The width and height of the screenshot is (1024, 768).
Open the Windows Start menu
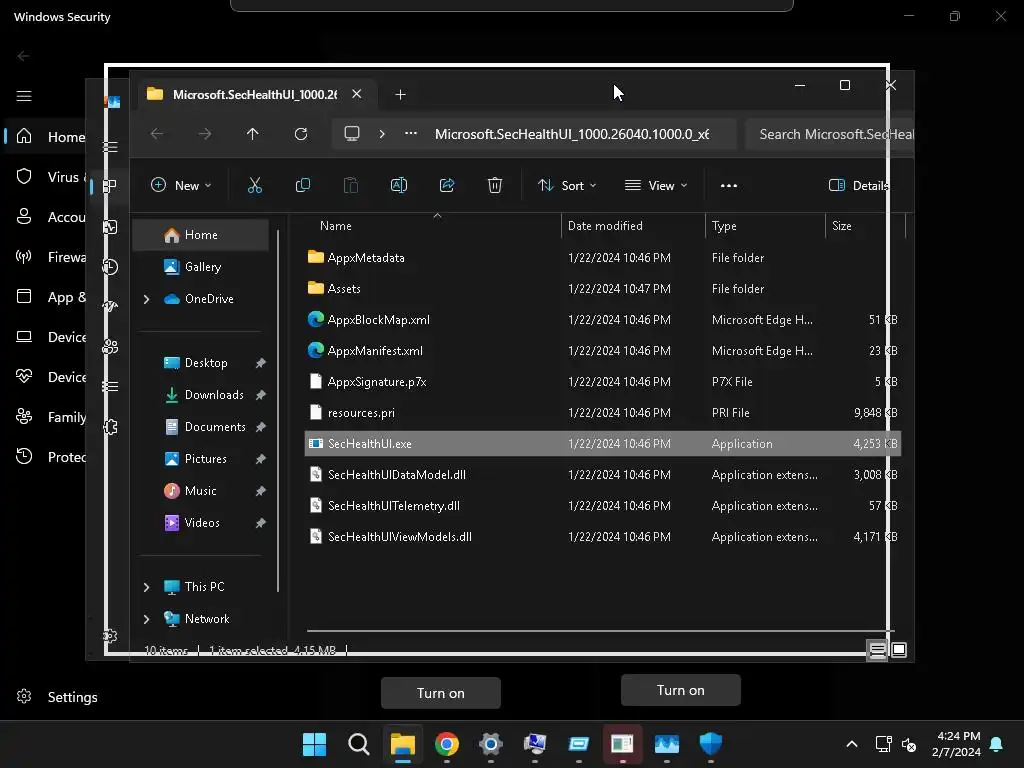point(314,744)
